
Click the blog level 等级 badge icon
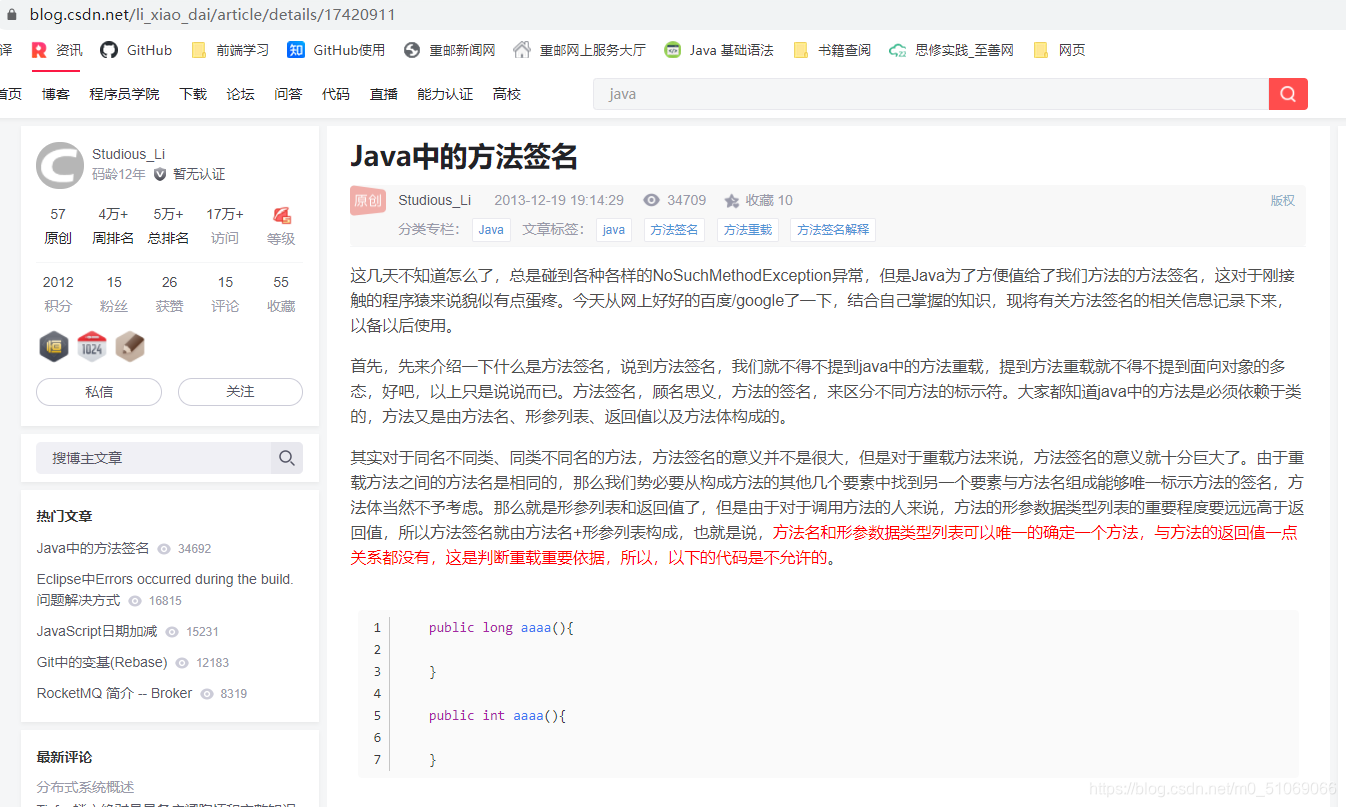tap(281, 214)
